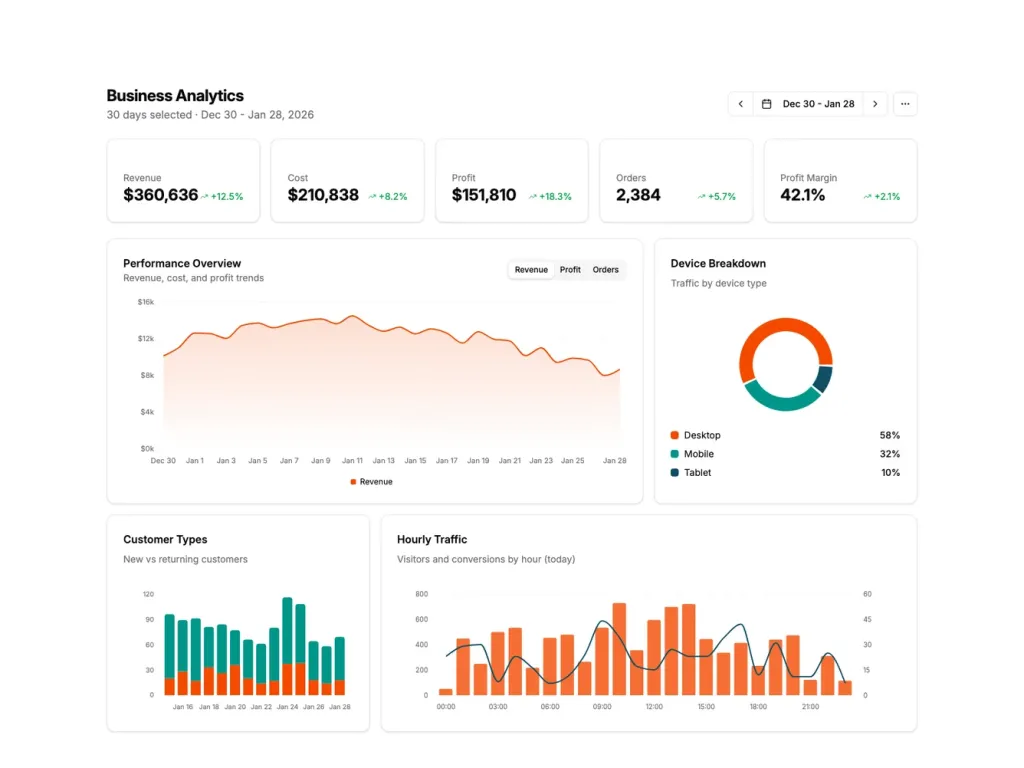Image resolution: width=1024 pixels, height=768 pixels.
Task: Click the Desktop orange color swatch
Action: click(675, 436)
